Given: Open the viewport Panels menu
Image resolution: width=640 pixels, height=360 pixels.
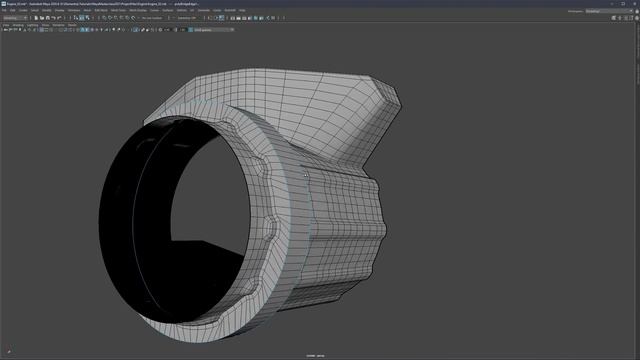Looking at the screenshot, I should pos(72,25).
